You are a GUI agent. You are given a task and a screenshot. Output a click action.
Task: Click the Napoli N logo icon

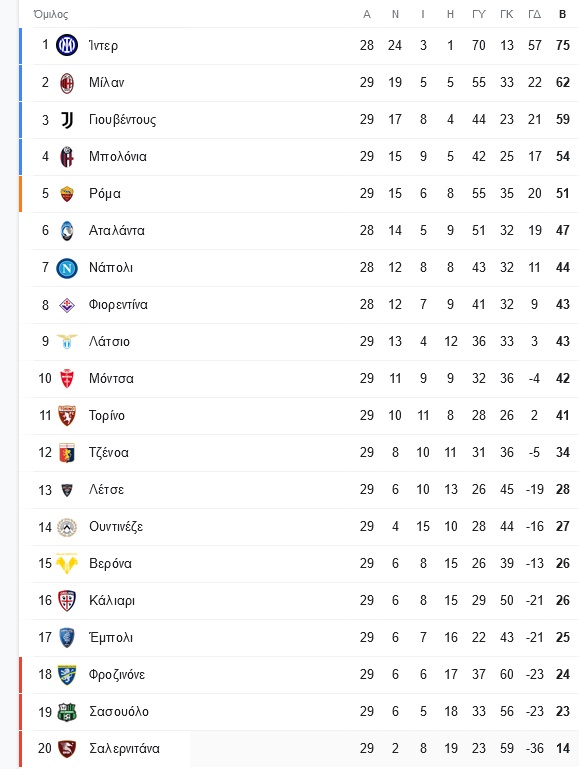click(x=67, y=268)
